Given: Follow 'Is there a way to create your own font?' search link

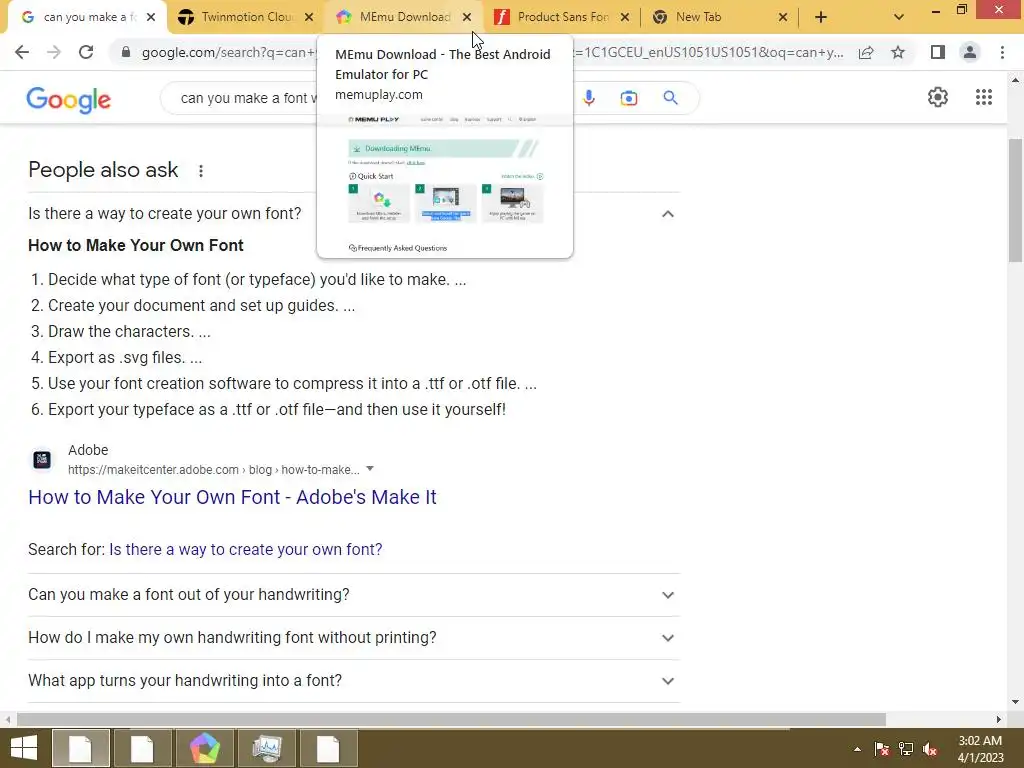Looking at the screenshot, I should point(246,549).
